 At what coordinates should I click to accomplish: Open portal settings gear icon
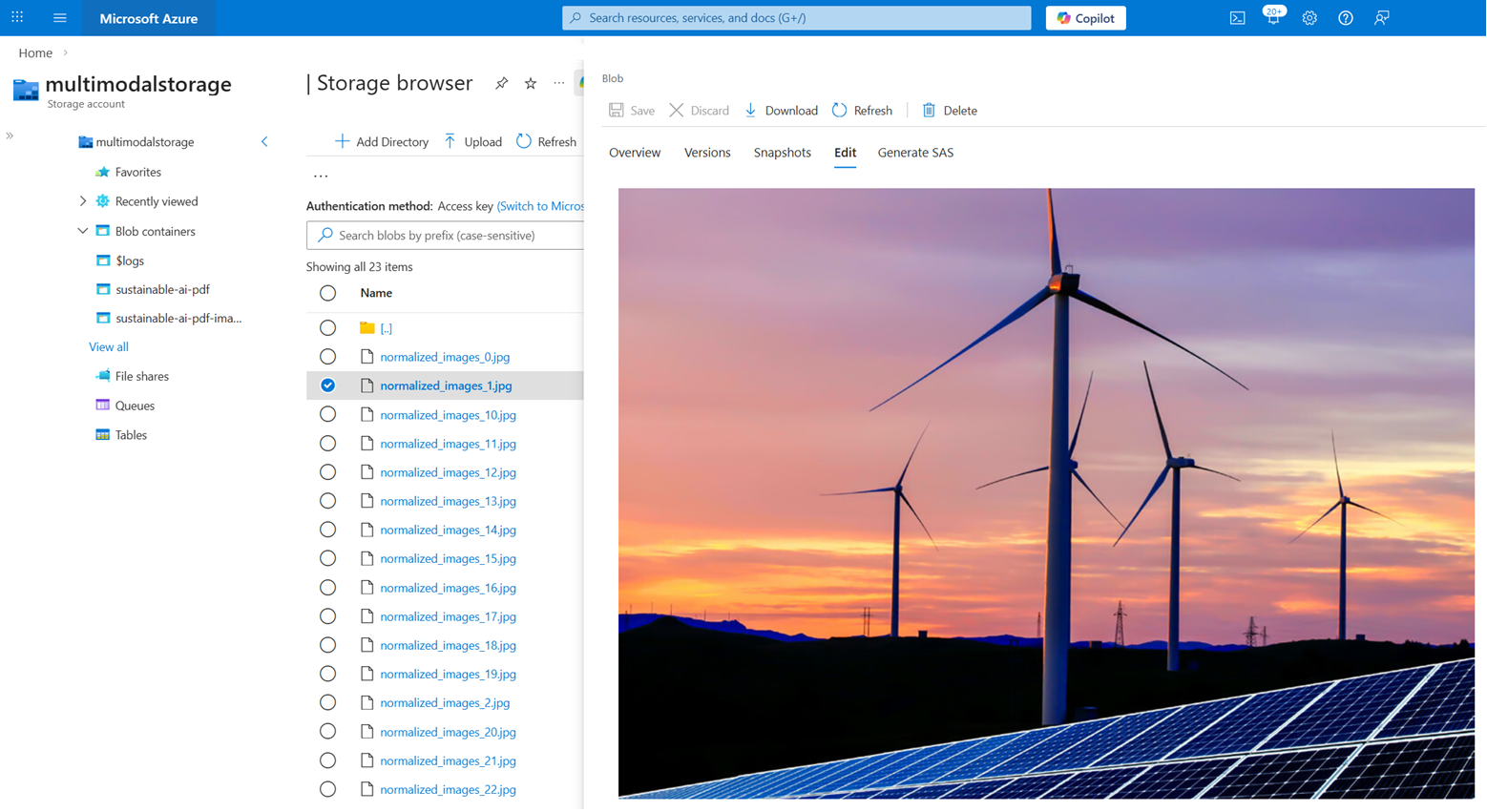(x=1309, y=18)
